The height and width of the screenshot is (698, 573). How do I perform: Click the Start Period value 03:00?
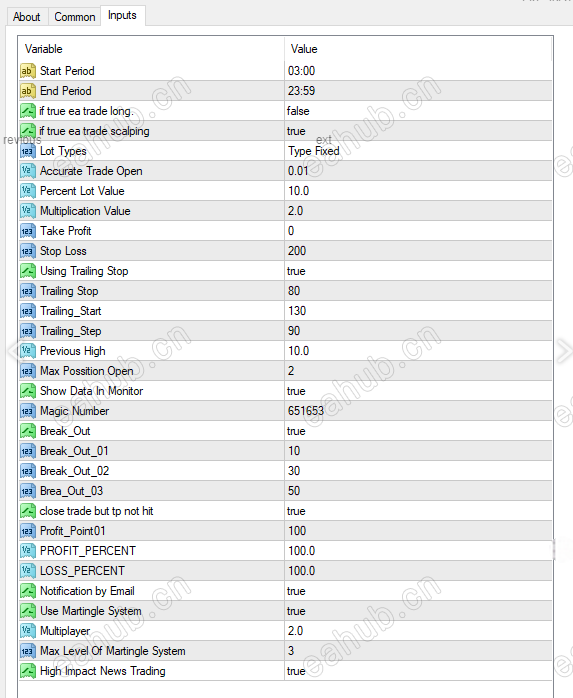coord(301,71)
